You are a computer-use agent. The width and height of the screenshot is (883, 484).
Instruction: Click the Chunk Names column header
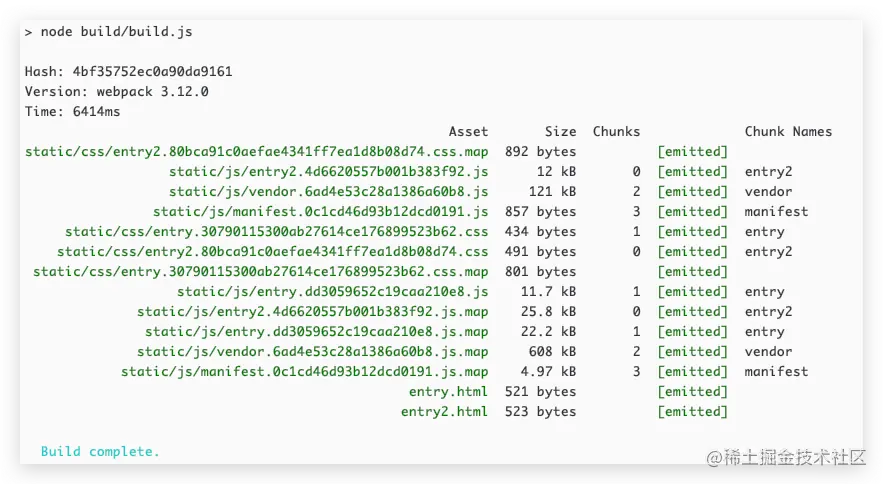788,132
